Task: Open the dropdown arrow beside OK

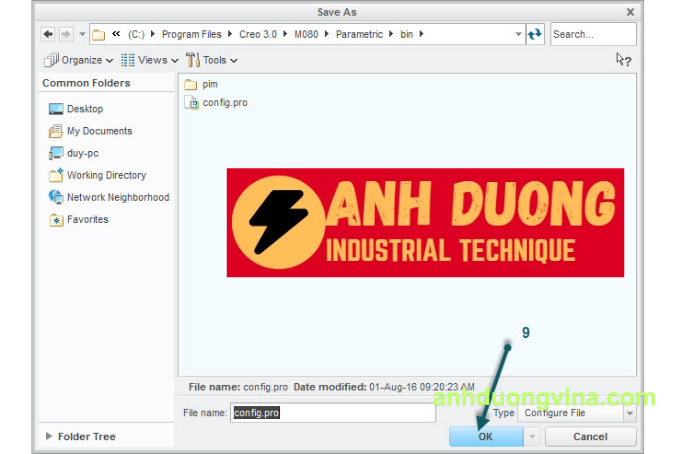Action: click(532, 437)
